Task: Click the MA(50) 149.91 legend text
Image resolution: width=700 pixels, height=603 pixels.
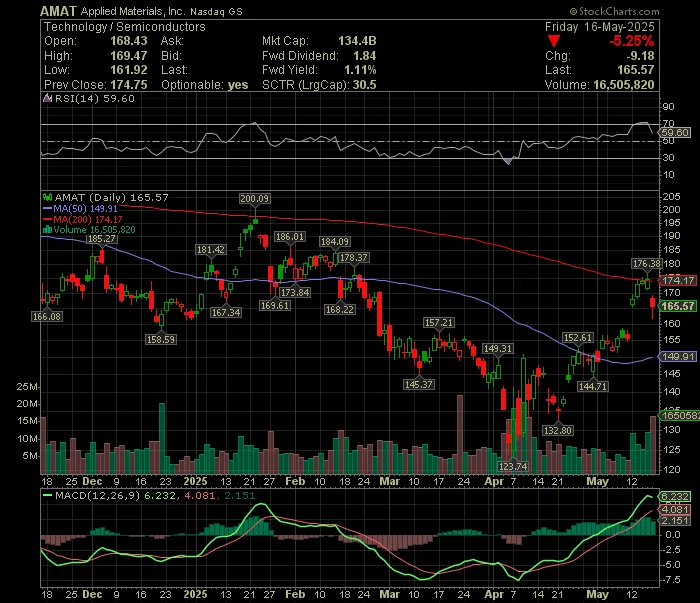Action: pos(85,208)
